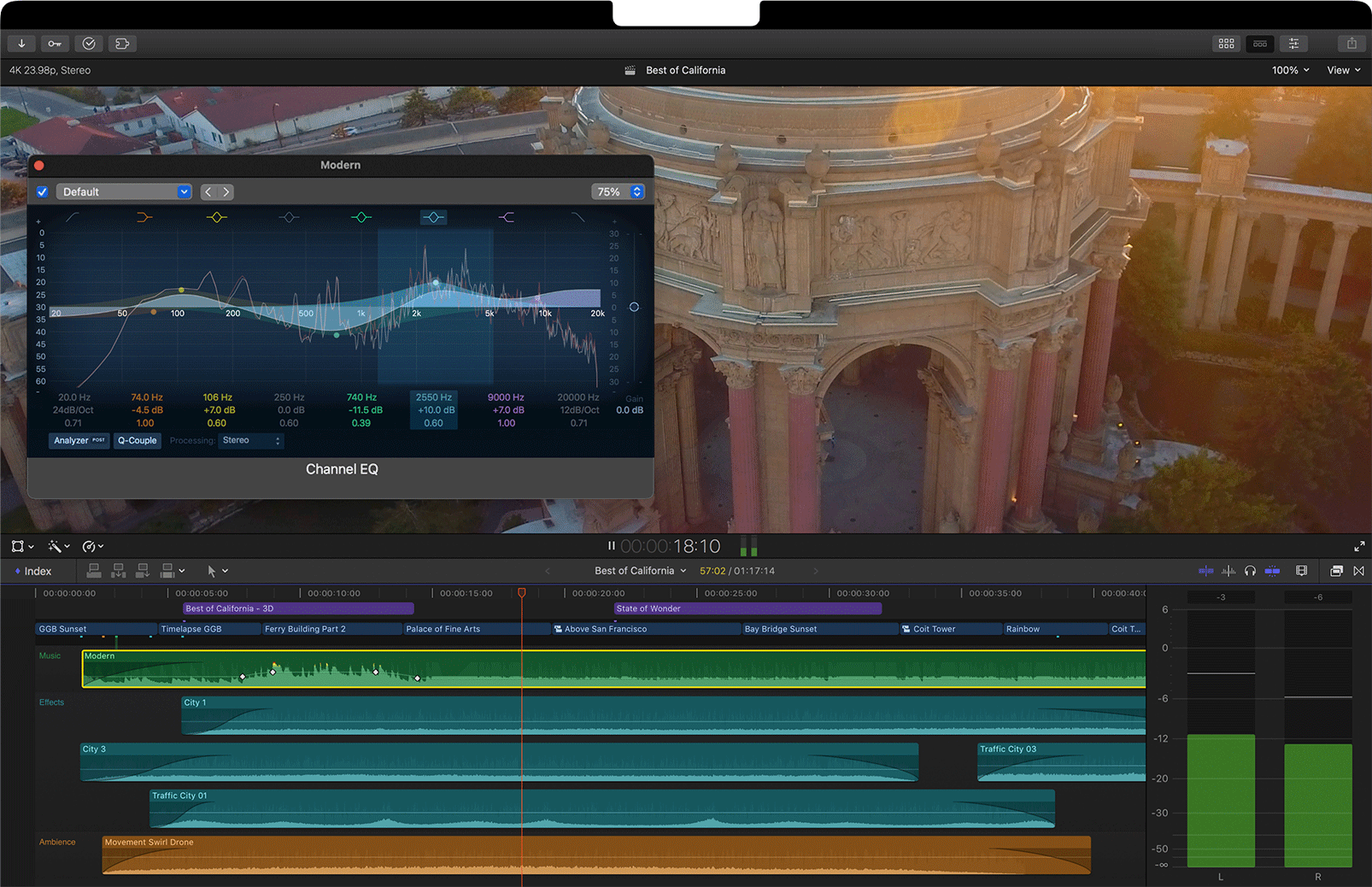Toggle audio skimming waveform icon

(x=1228, y=571)
